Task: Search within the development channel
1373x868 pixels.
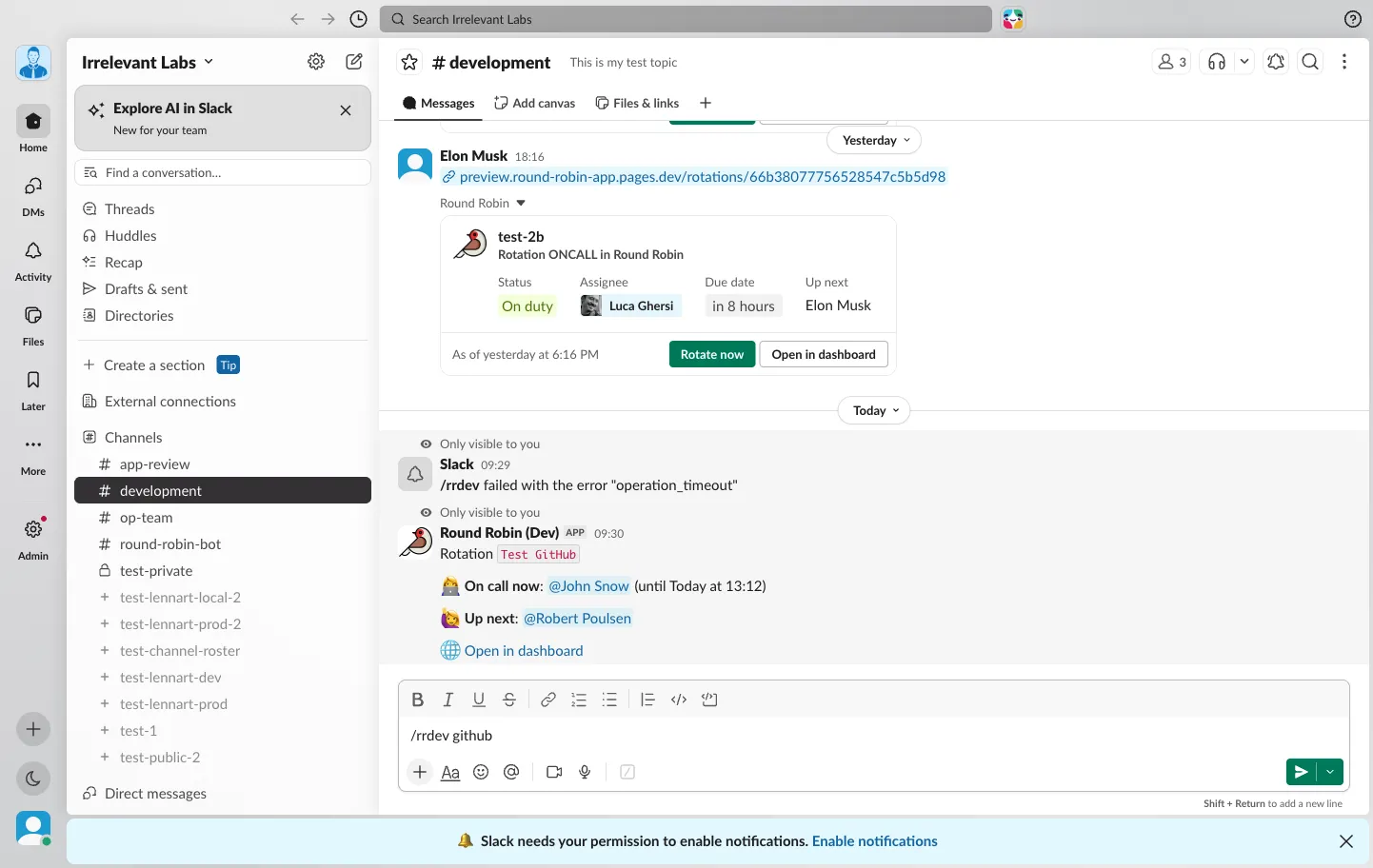Action: tap(1310, 62)
